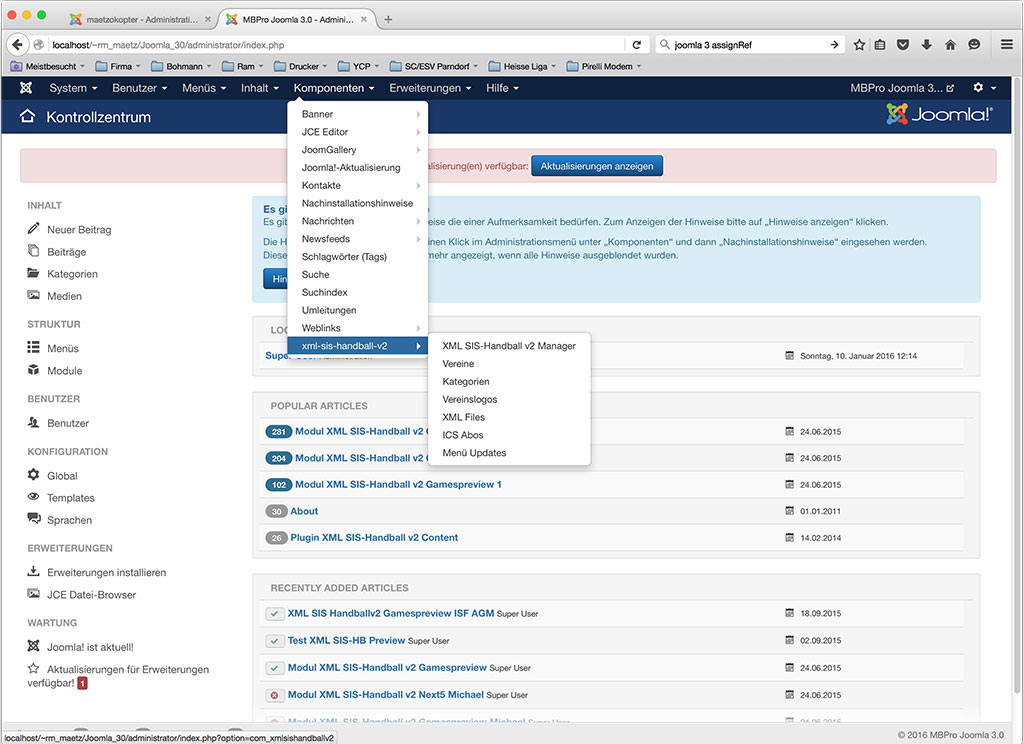Screen dimensions: 1024x744
Task: Select Umleitungen in Komponenten menu
Action: [358, 310]
